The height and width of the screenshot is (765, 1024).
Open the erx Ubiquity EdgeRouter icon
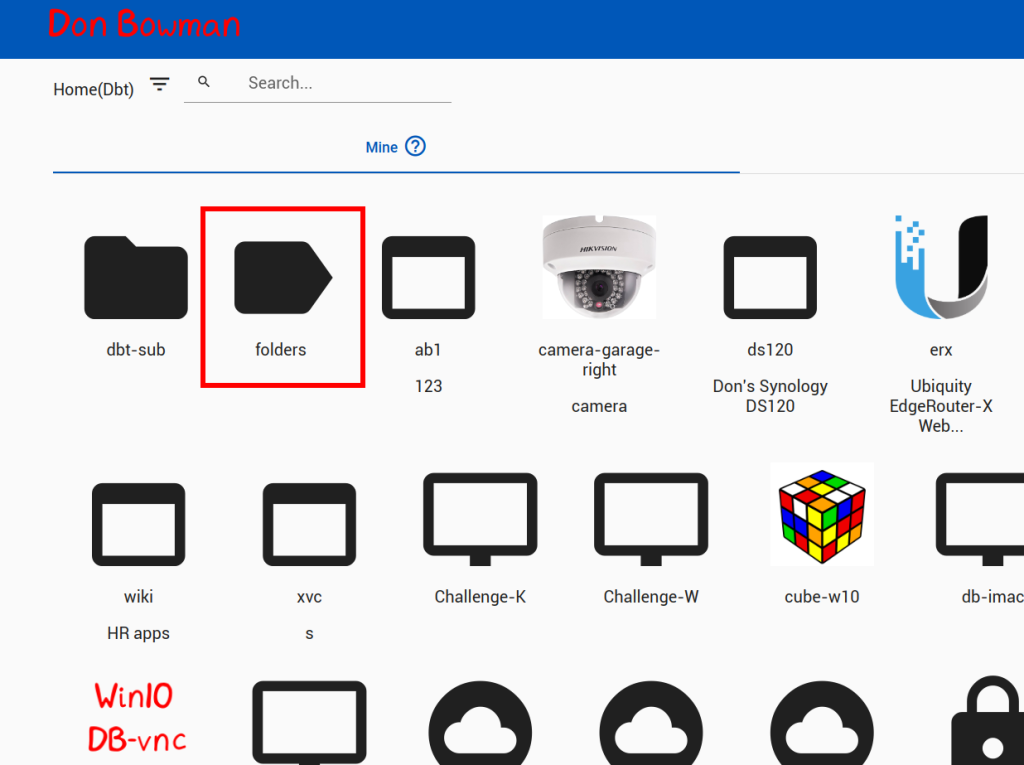point(940,266)
